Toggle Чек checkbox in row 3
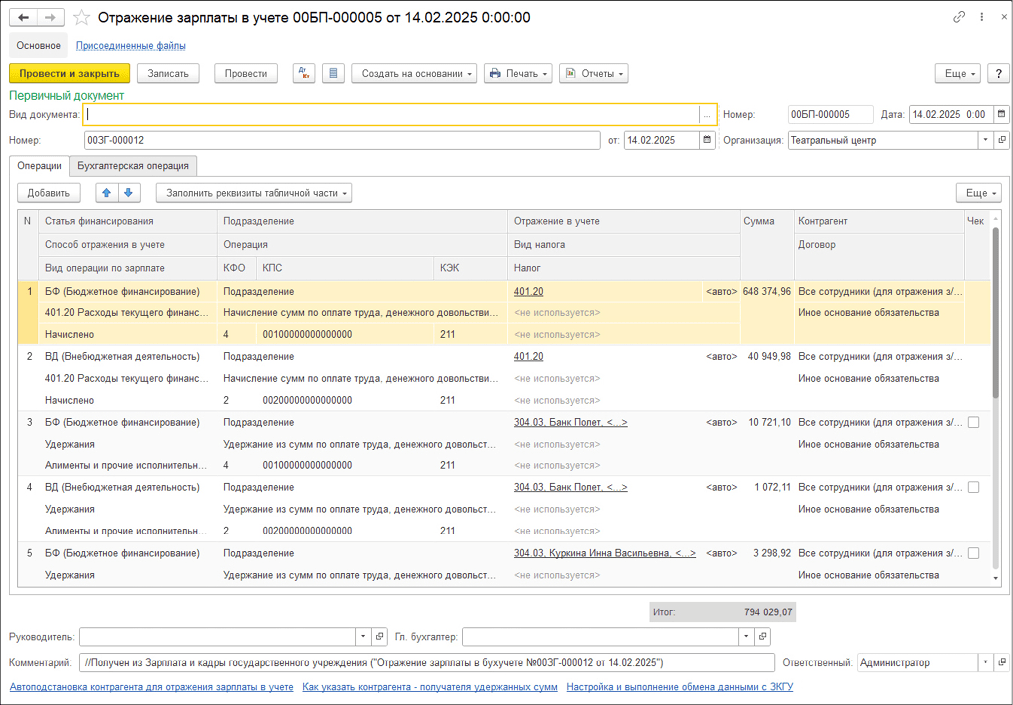This screenshot has height=705, width=1013. coord(973,423)
